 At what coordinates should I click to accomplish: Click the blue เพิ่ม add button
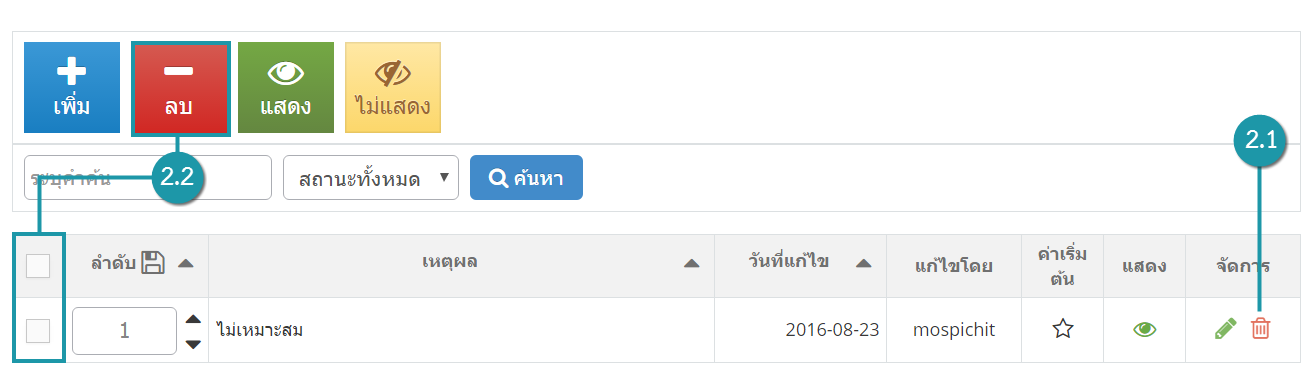tap(72, 88)
